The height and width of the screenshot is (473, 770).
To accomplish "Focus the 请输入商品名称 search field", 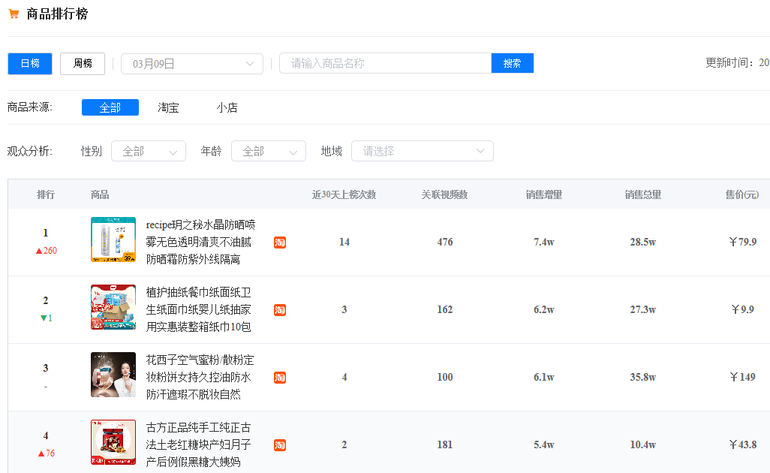I will coord(385,63).
